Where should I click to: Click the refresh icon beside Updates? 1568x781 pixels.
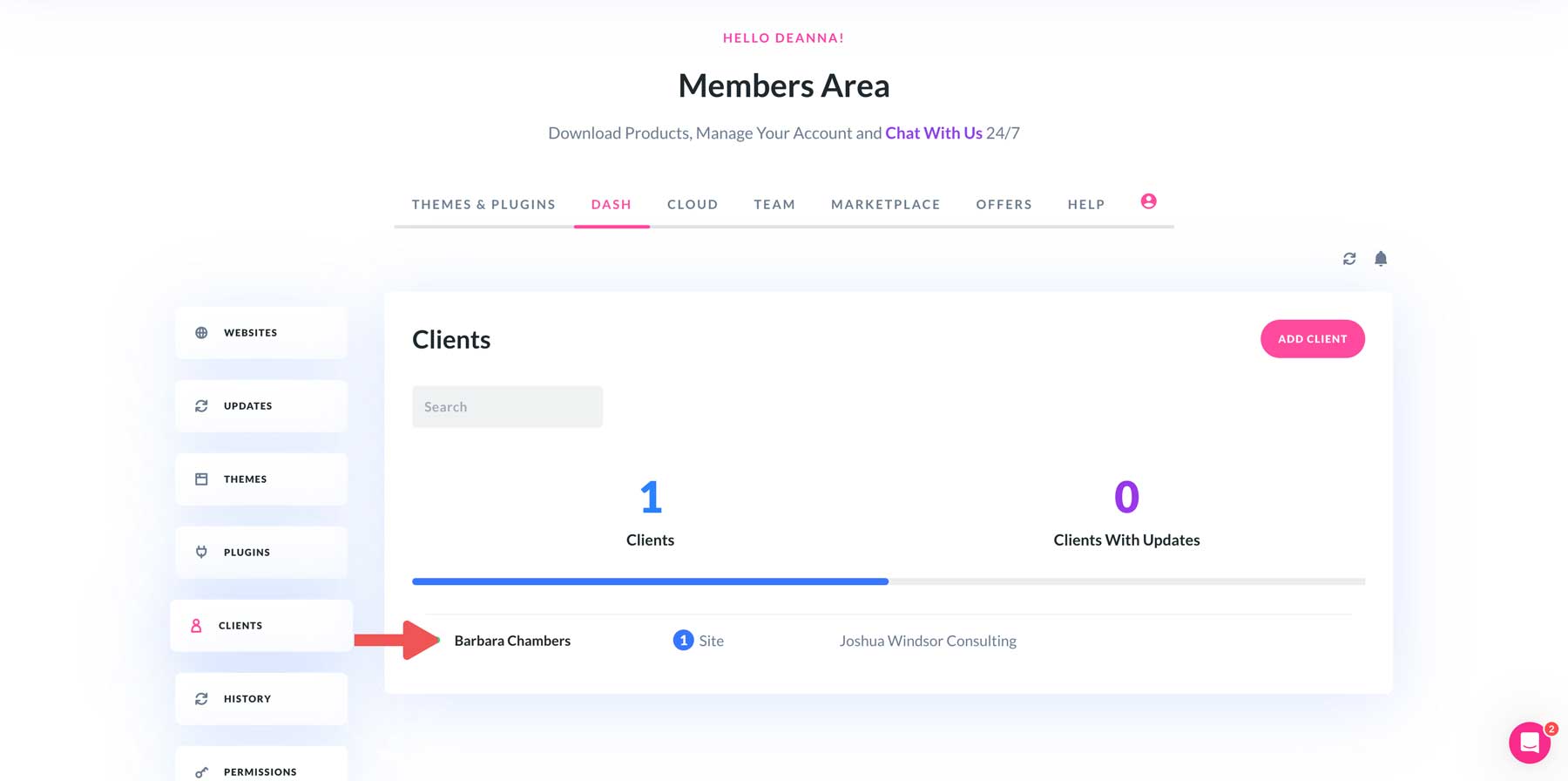point(201,406)
